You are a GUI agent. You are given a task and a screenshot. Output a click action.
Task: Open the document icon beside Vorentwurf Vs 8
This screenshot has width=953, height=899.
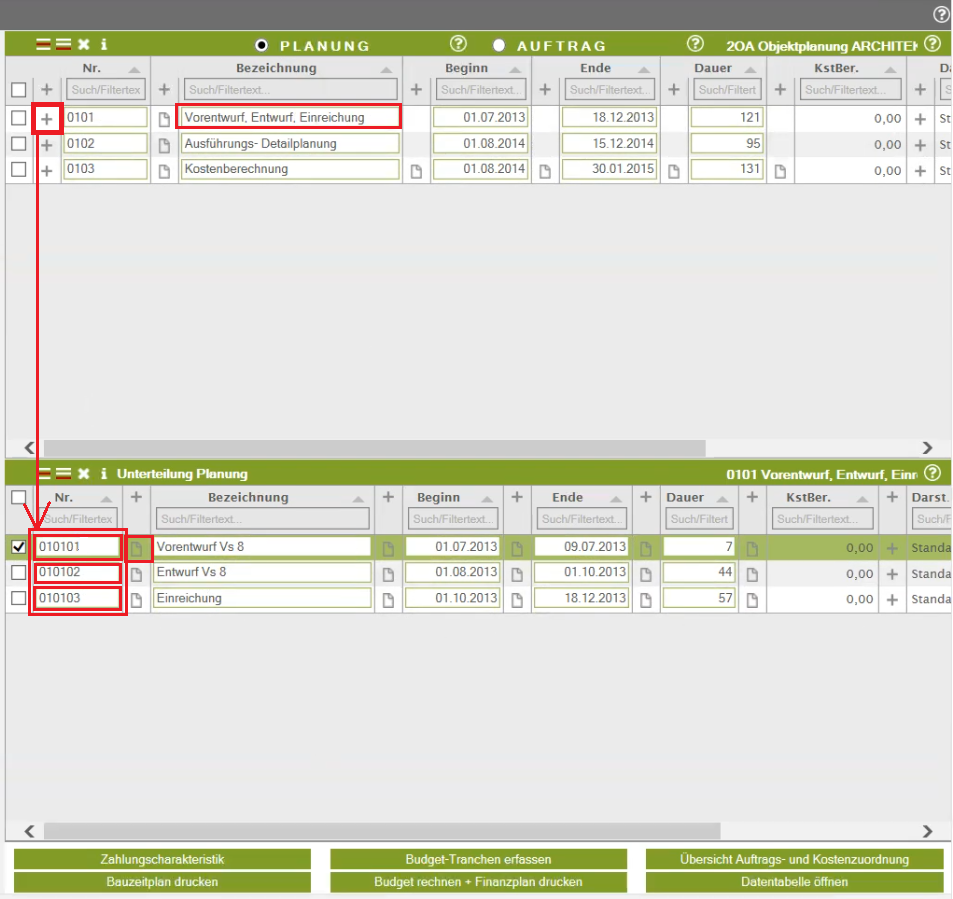click(137, 548)
